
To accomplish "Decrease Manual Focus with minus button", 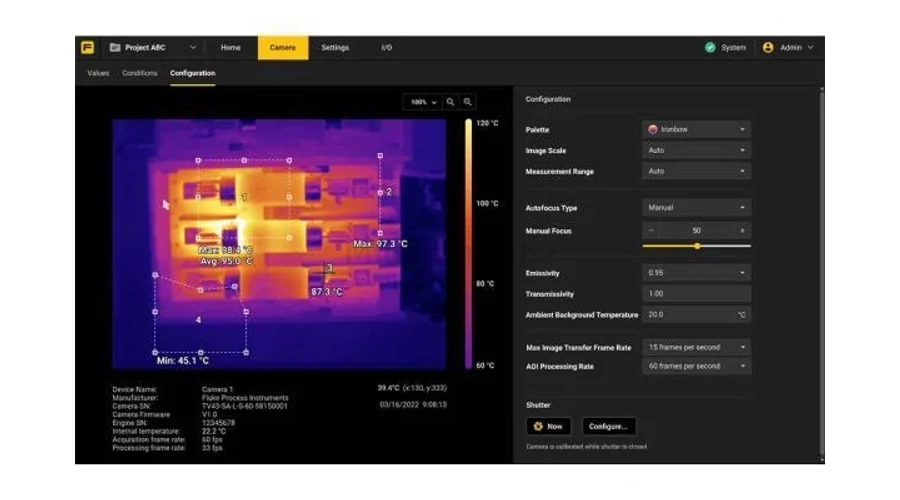I will [x=651, y=231].
